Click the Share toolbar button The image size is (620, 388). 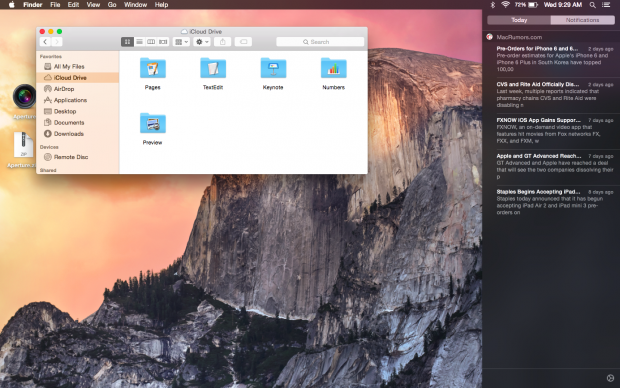223,42
